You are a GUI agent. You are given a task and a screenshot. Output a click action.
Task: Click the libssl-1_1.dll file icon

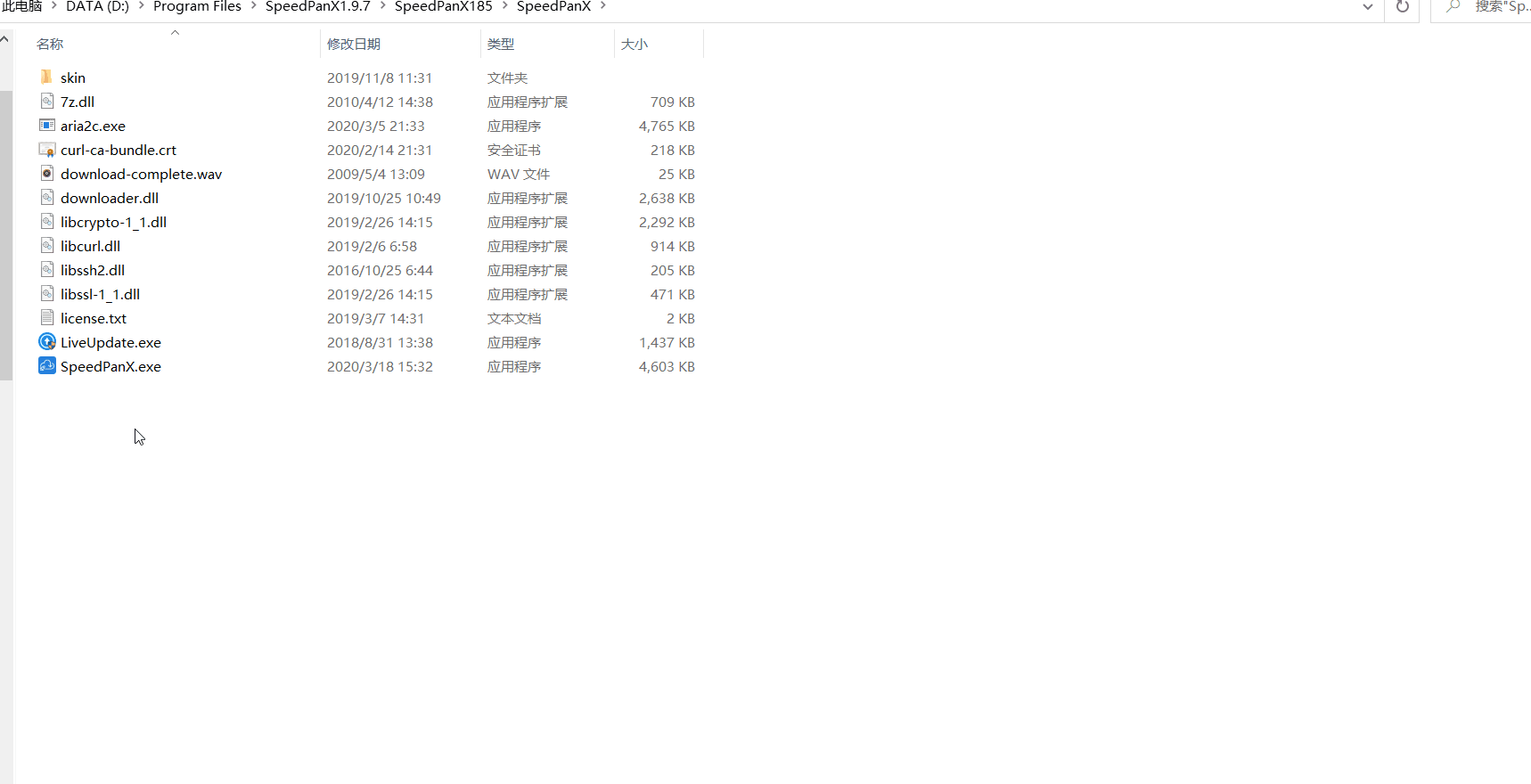coord(47,293)
